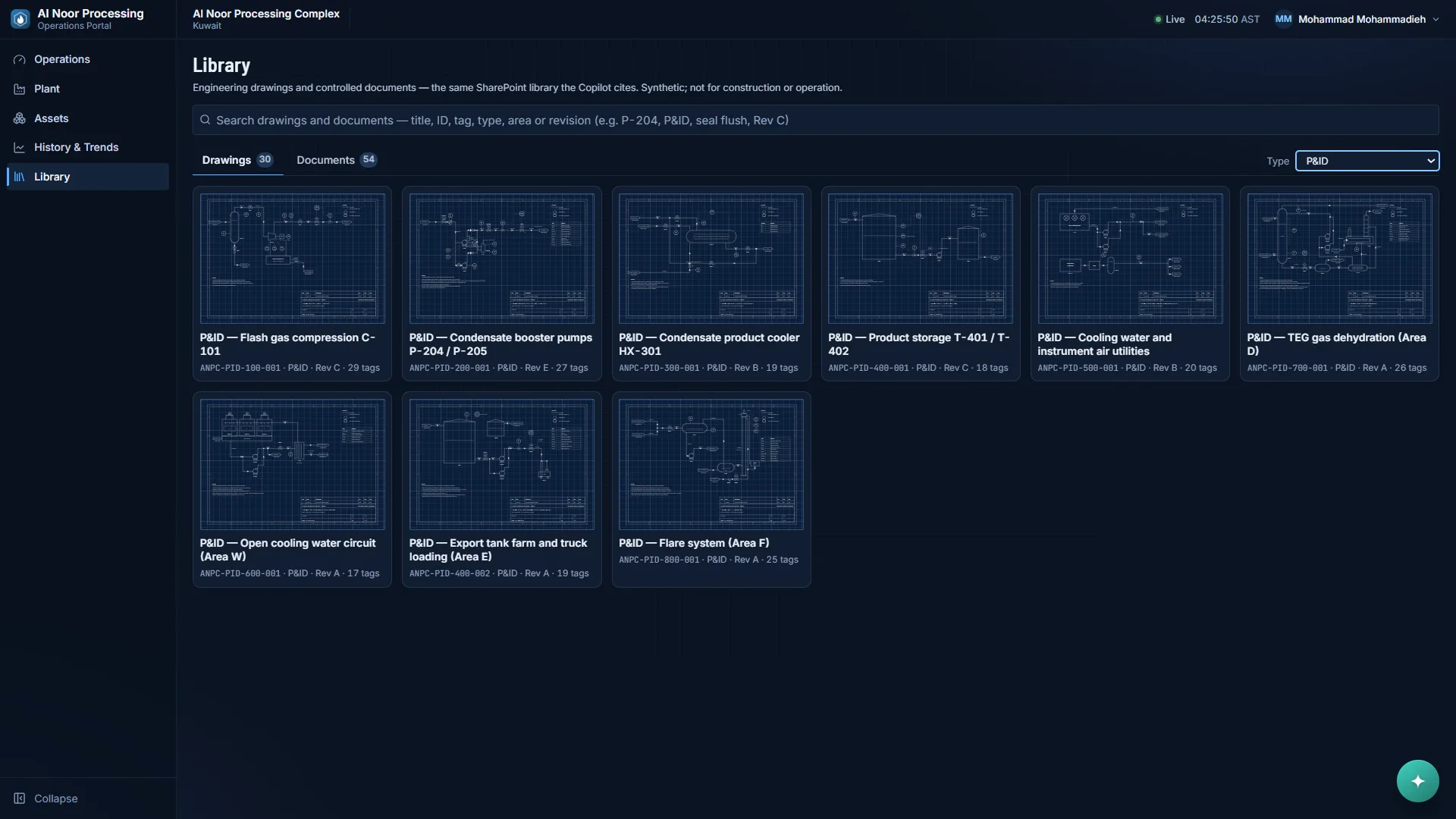Click the Al Noor Processing Complex heading
Screen dimensions: 1456x819
click(x=266, y=14)
